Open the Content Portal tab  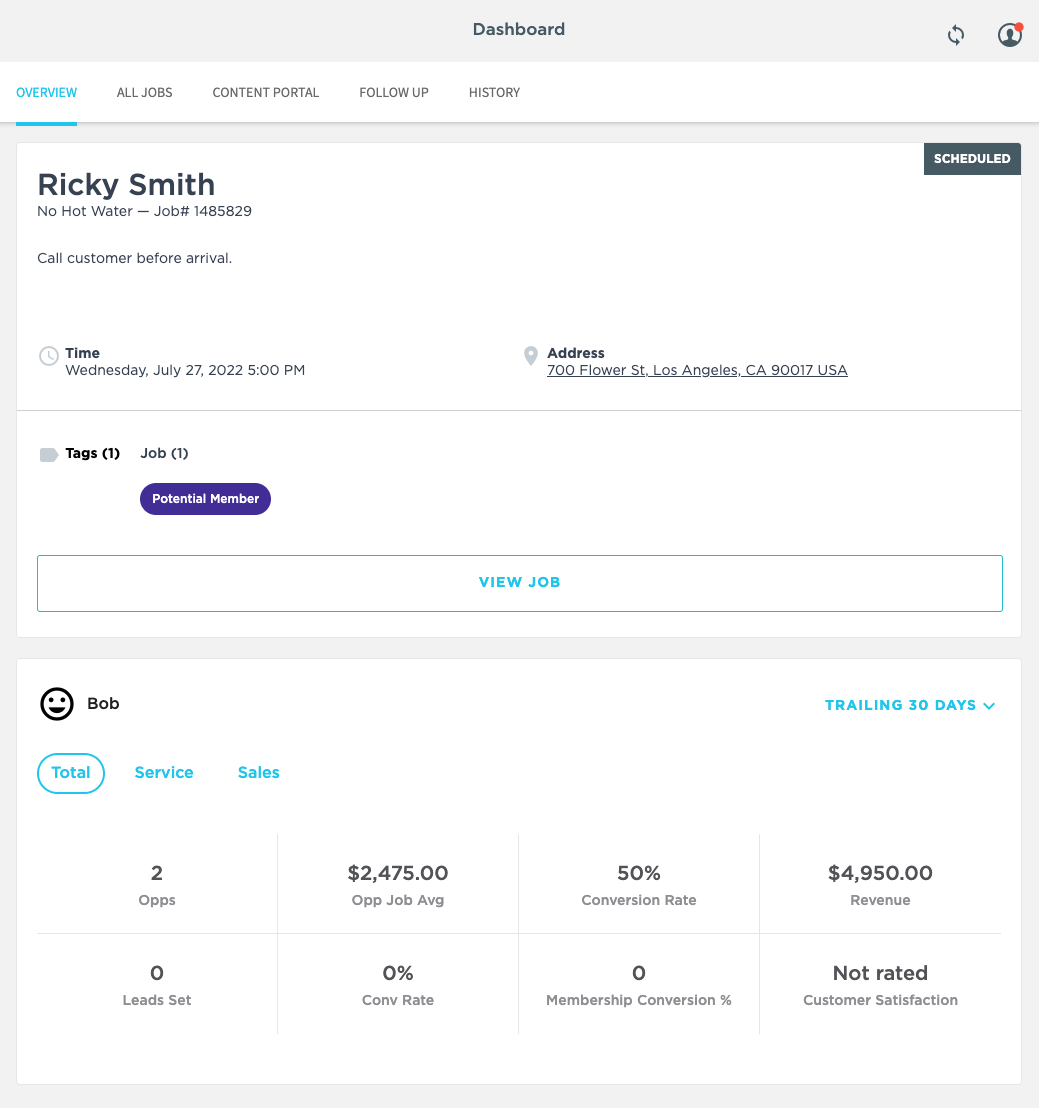point(265,92)
